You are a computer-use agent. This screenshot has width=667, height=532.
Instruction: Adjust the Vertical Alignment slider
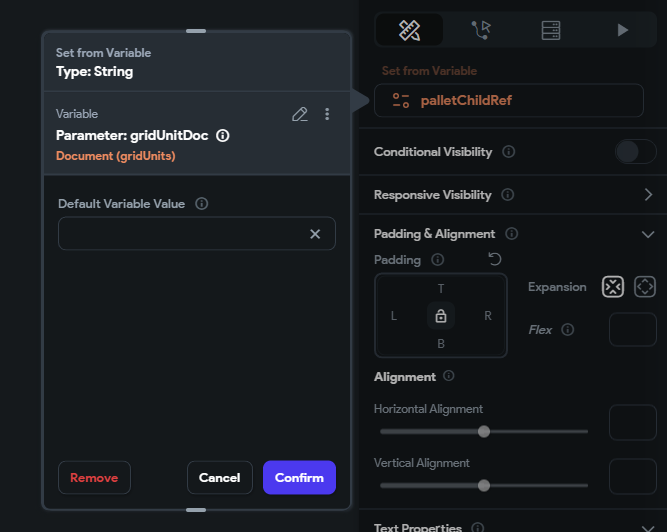pyautogui.click(x=484, y=486)
